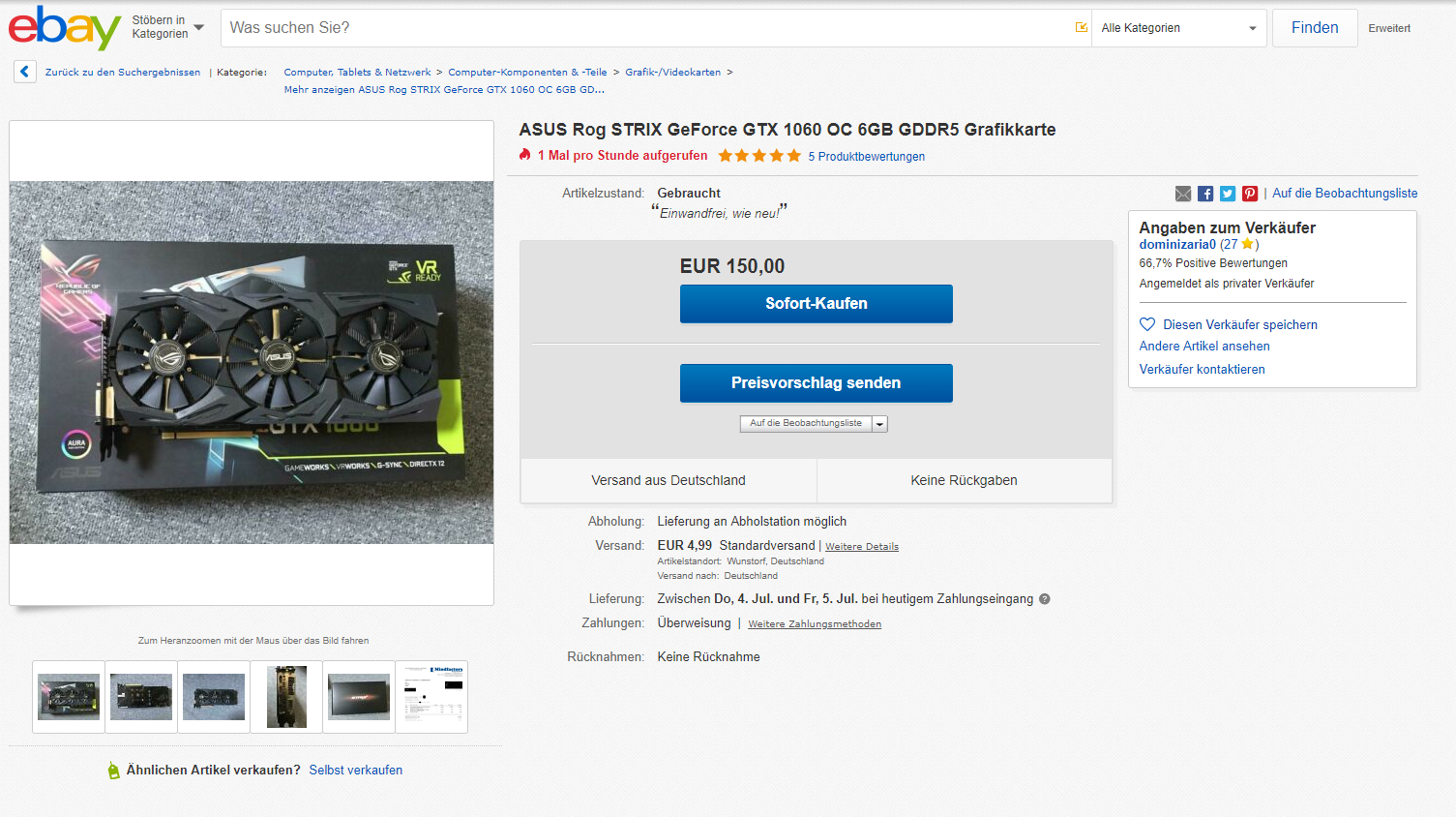Open the Weitere Zahlungsmethoden link
The height and width of the screenshot is (817, 1456).
click(815, 624)
